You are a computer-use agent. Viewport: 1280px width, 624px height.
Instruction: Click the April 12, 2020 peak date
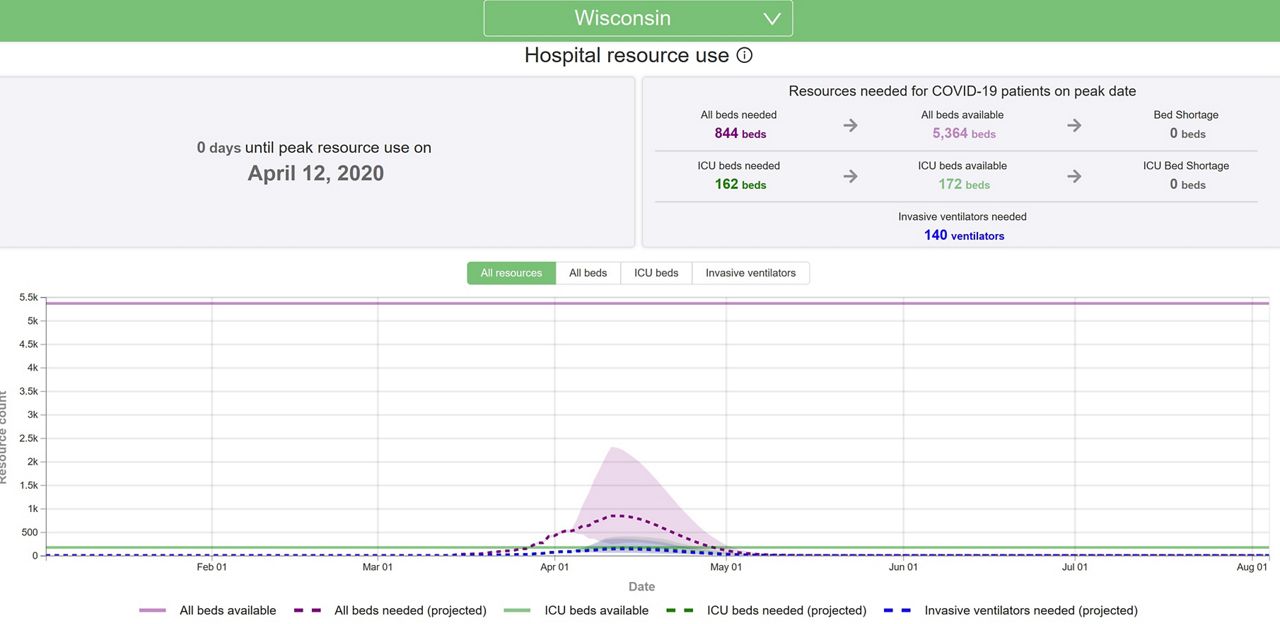316,173
